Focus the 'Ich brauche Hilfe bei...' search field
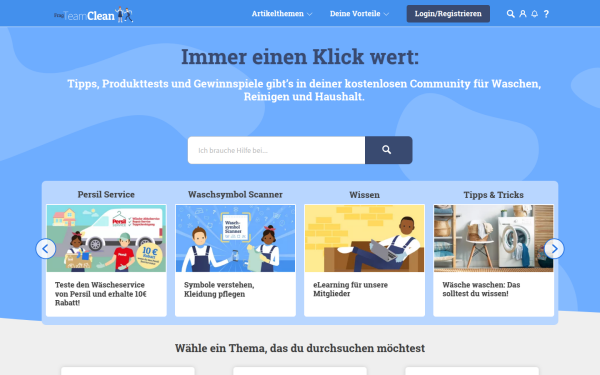Viewport: 600px width, 375px height. click(276, 150)
